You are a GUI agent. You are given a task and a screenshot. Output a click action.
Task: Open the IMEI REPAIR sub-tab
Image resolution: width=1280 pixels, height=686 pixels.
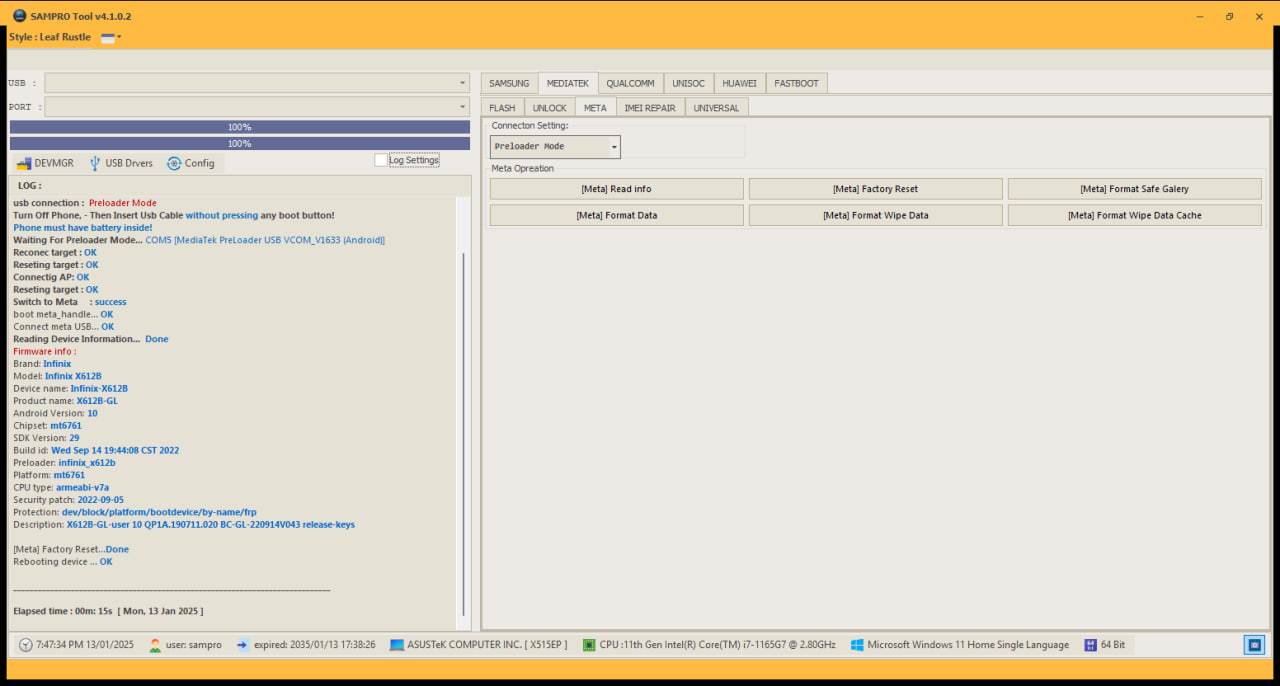tap(650, 108)
